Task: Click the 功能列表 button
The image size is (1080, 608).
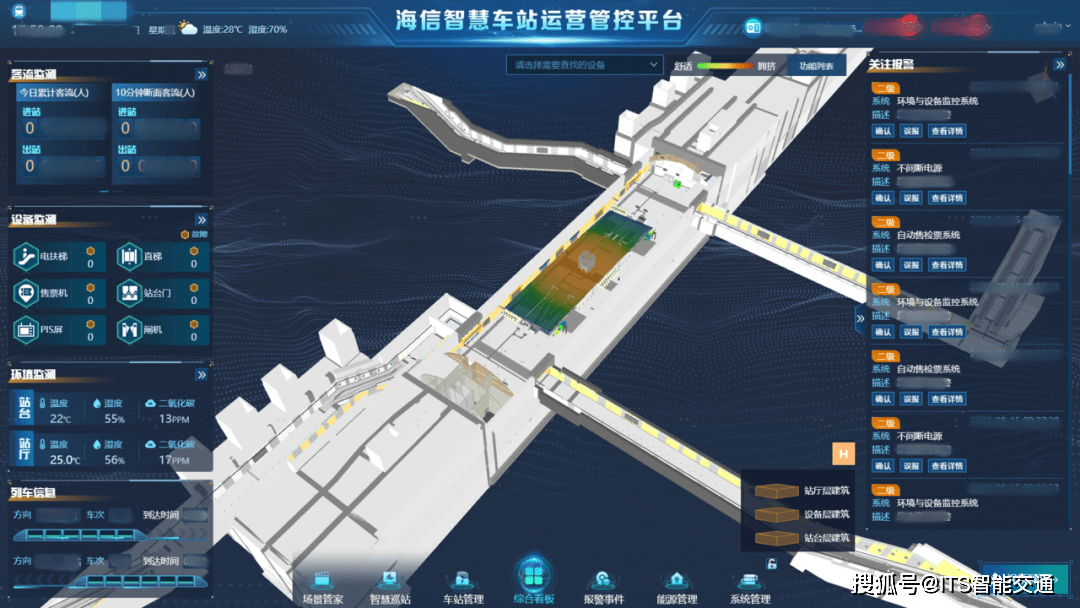Action: tap(816, 66)
